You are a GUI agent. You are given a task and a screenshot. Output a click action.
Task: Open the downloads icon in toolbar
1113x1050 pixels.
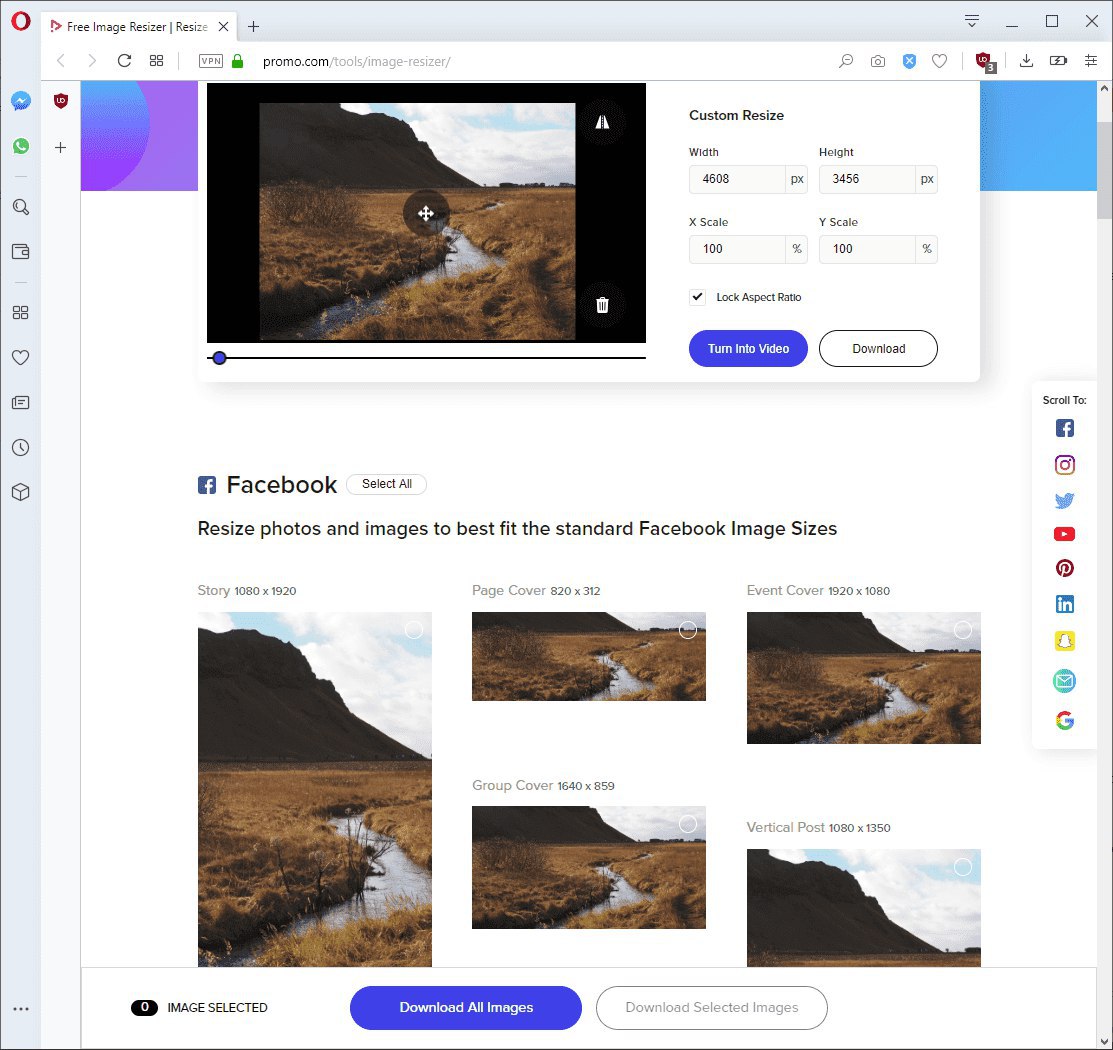tap(1026, 61)
